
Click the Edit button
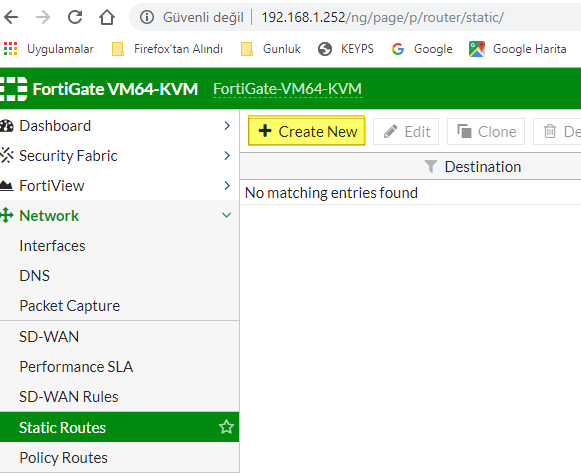(x=406, y=131)
